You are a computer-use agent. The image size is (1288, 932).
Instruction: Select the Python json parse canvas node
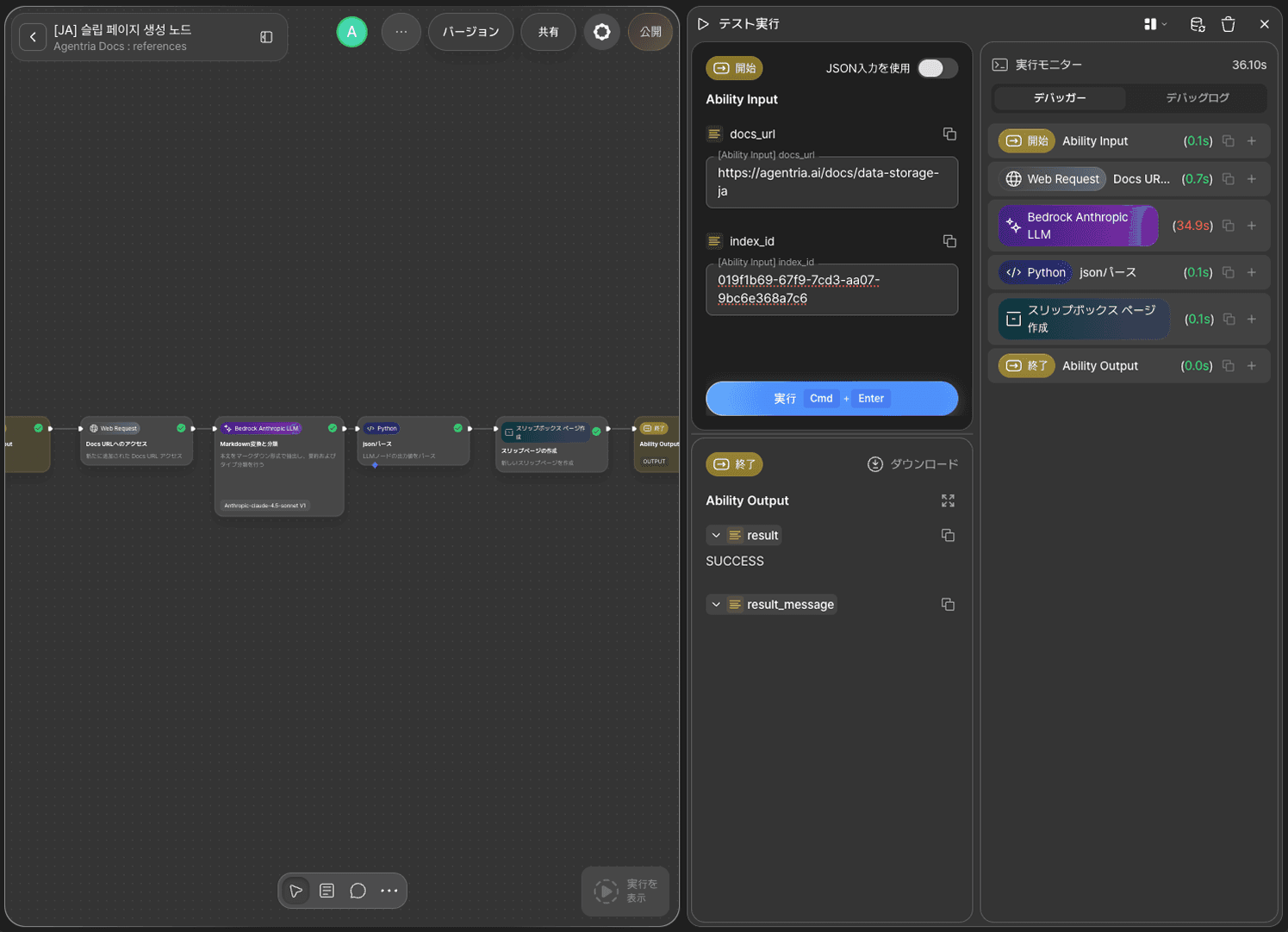pos(414,441)
